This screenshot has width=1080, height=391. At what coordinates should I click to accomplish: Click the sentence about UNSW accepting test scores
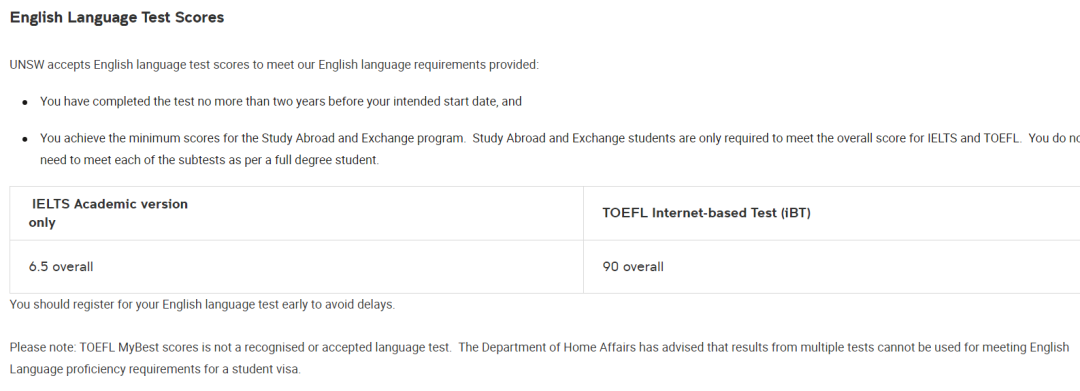pos(274,65)
